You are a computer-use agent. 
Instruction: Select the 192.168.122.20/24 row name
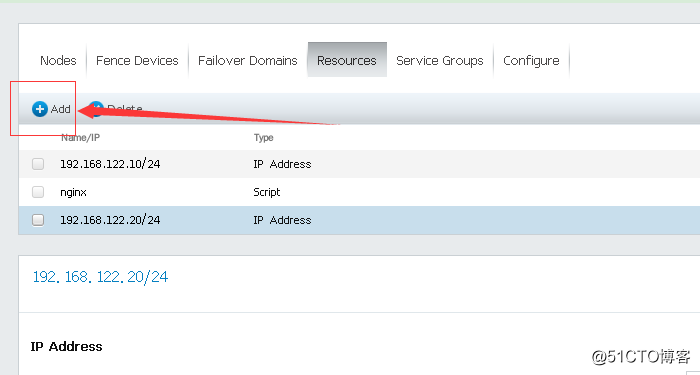click(110, 220)
